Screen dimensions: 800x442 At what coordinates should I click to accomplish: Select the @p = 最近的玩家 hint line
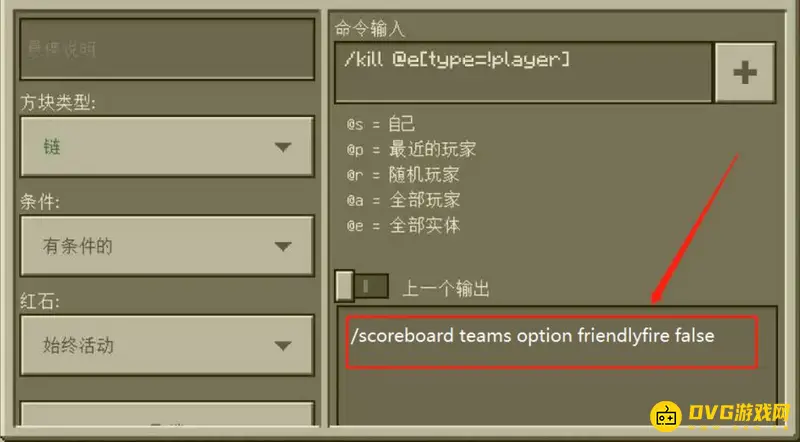click(411, 150)
